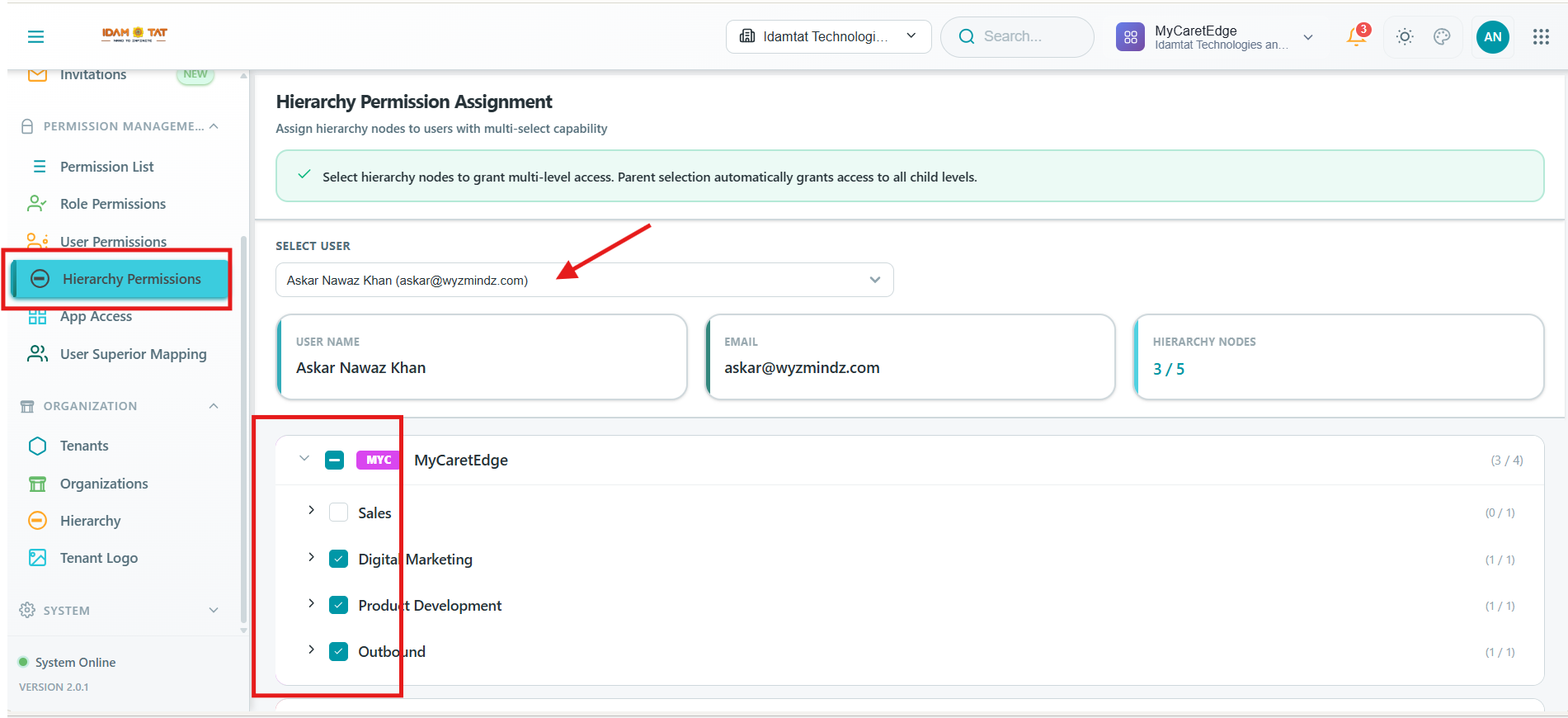Expand the Product Development node
Image resolution: width=1568 pixels, height=718 pixels.
click(x=311, y=603)
